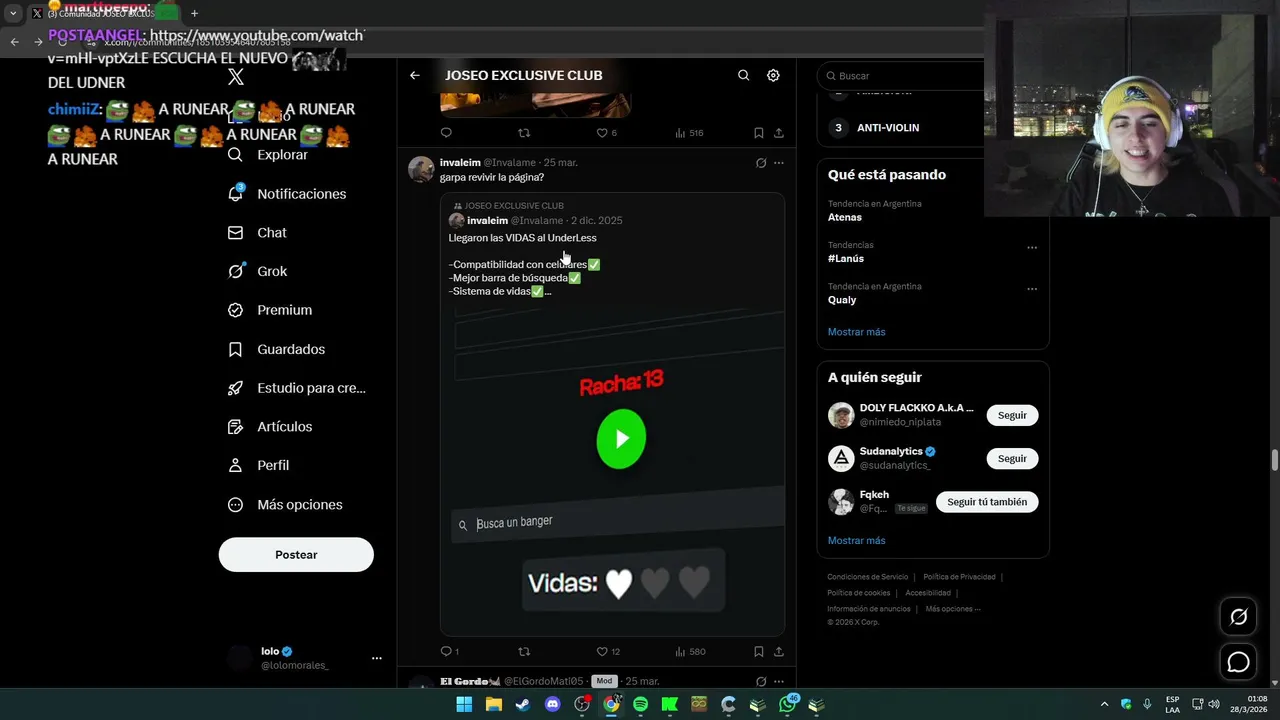Screen dimensions: 1280x720
Task: Show hidden system tray icons
Action: [x=1104, y=704]
